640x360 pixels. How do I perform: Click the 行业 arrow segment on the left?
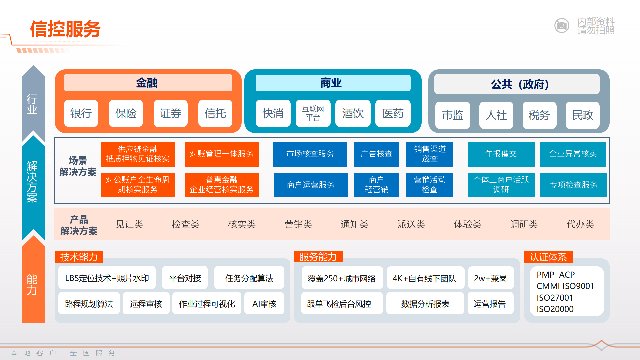click(33, 103)
